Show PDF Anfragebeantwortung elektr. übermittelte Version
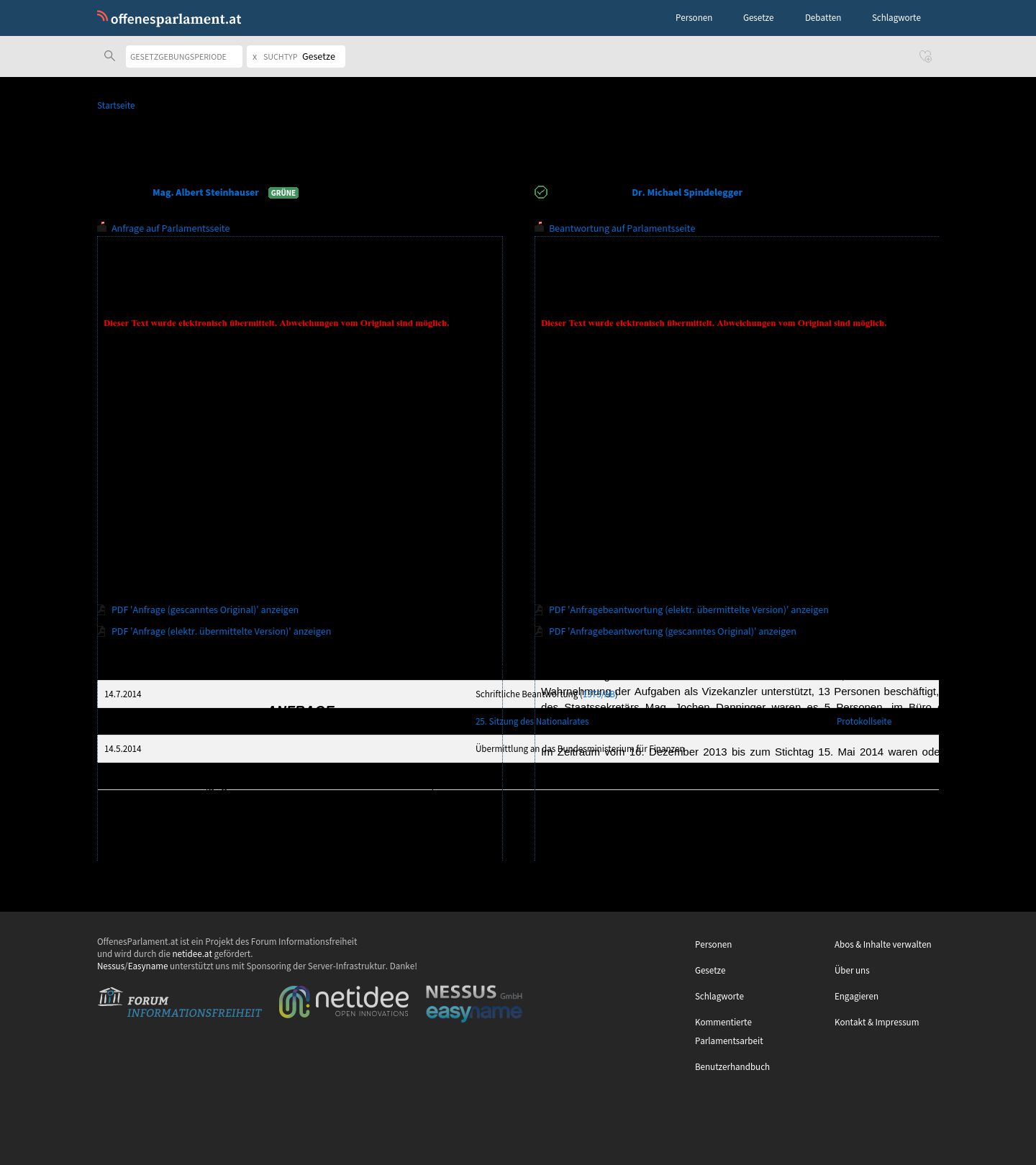The image size is (1036, 1165). click(x=689, y=609)
